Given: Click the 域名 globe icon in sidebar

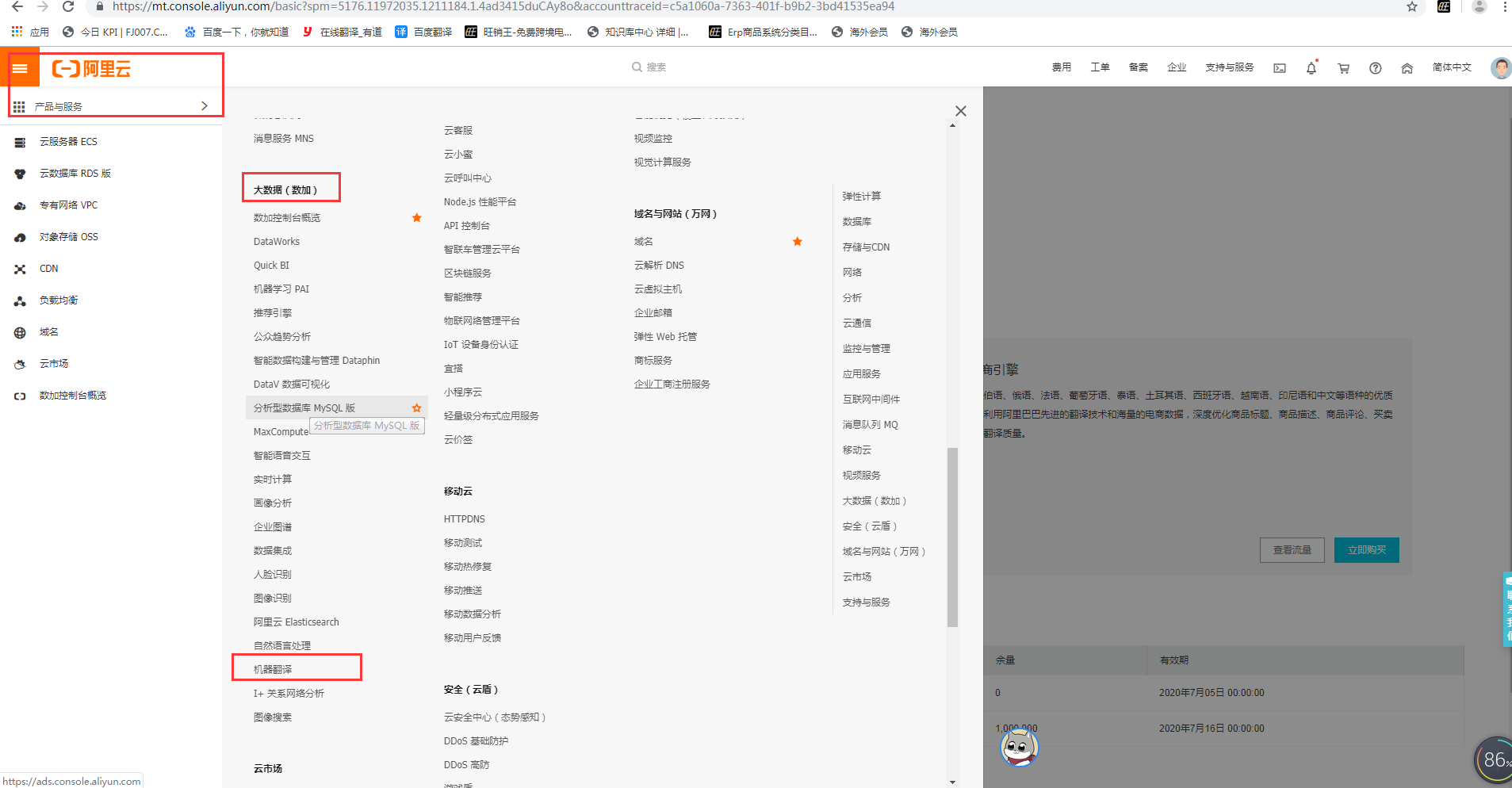Looking at the screenshot, I should [x=21, y=332].
